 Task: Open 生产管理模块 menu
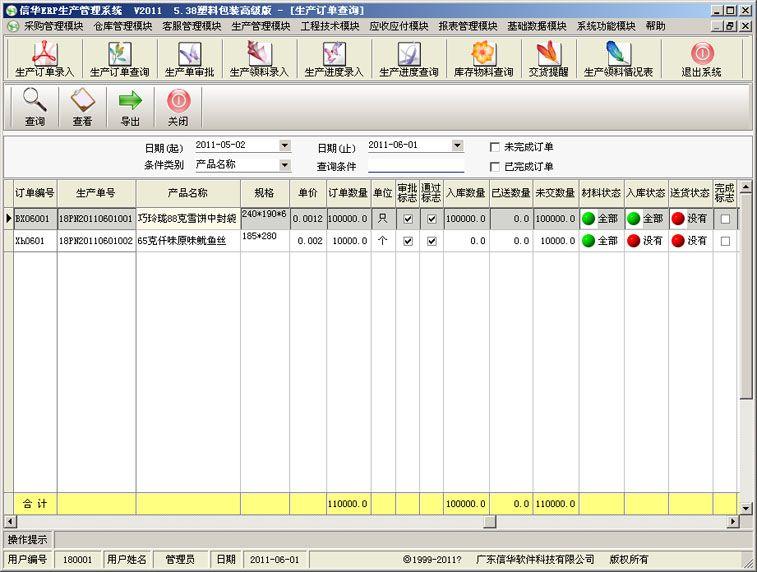tap(261, 26)
